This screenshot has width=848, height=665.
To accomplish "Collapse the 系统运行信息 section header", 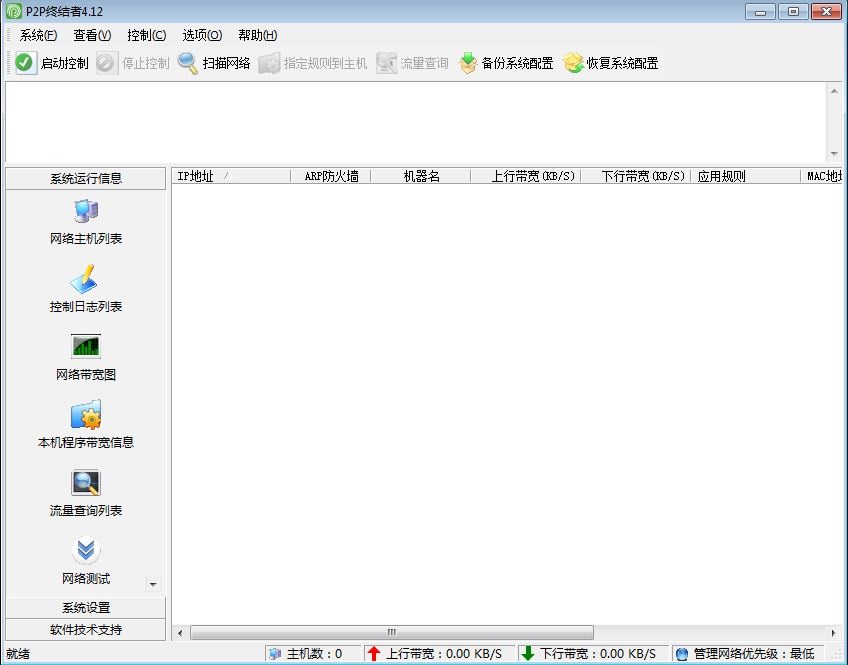I will click(x=86, y=179).
